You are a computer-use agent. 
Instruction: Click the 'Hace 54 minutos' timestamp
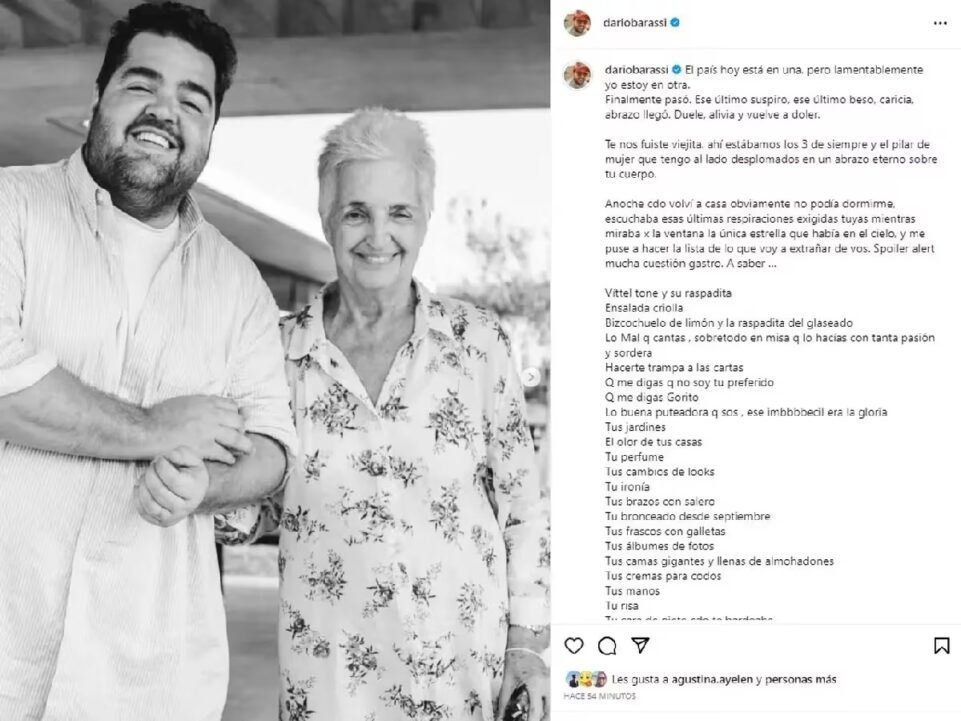click(x=599, y=696)
